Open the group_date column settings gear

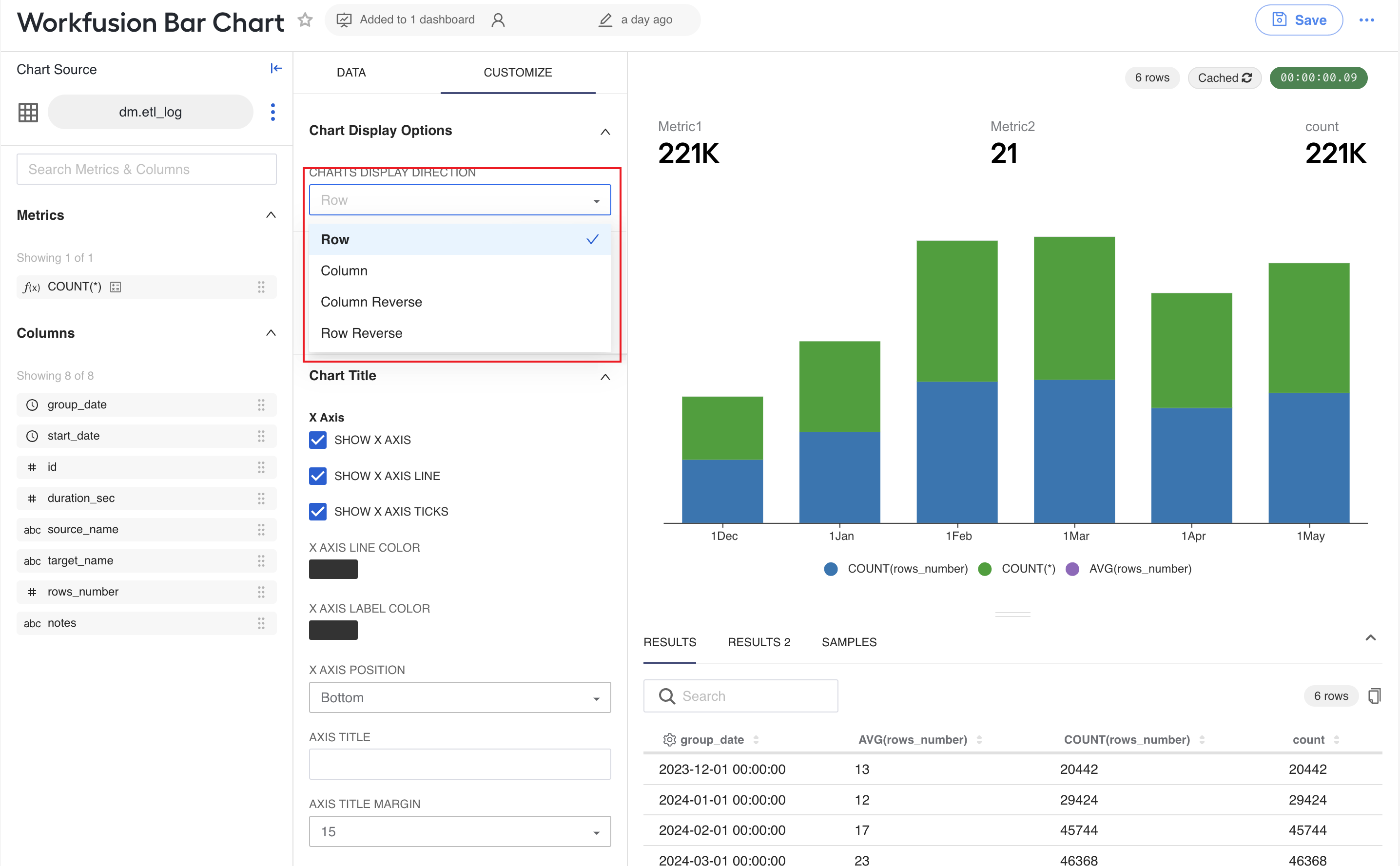[x=669, y=739]
